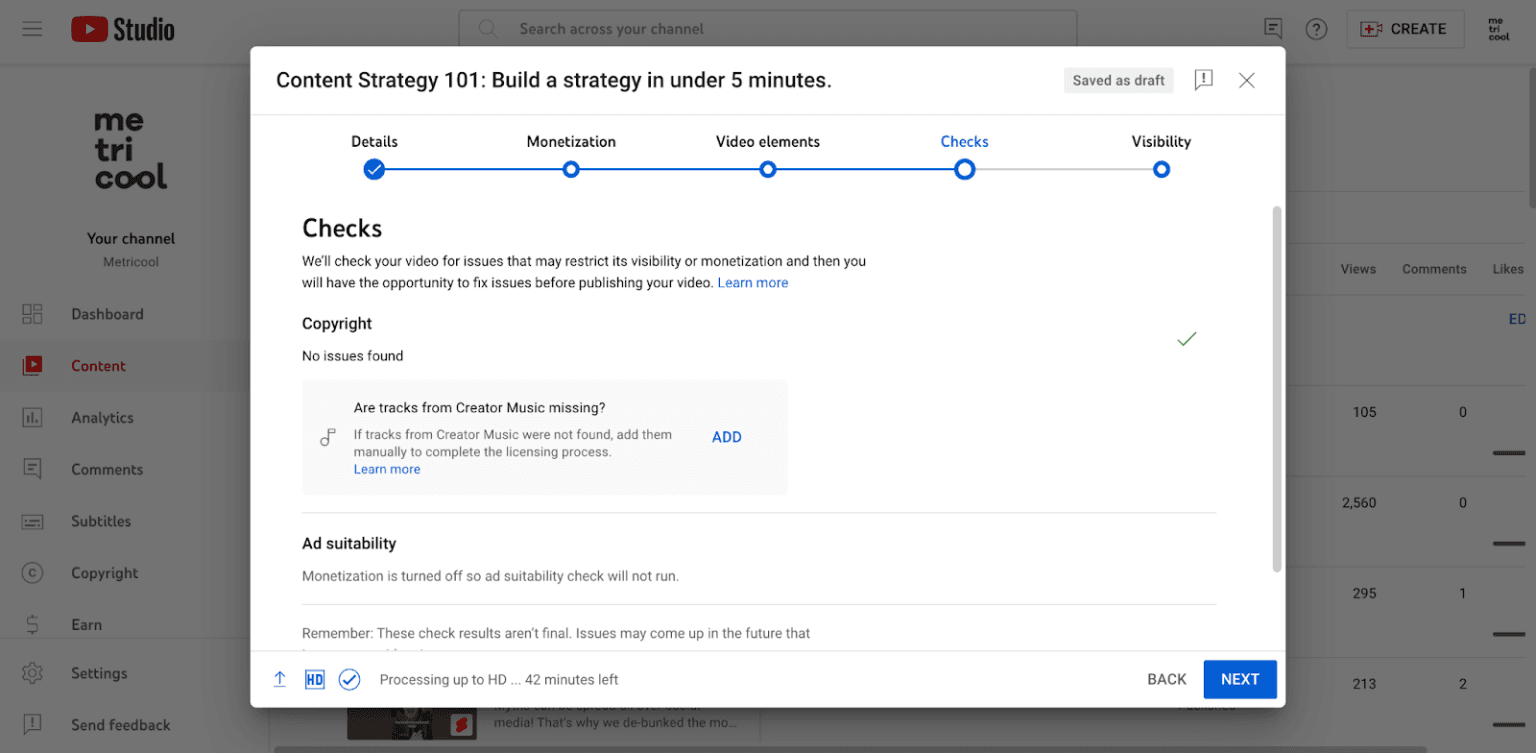The height and width of the screenshot is (753, 1536).
Task: Click the YouTube Studio logo
Action: pyautogui.click(x=122, y=28)
